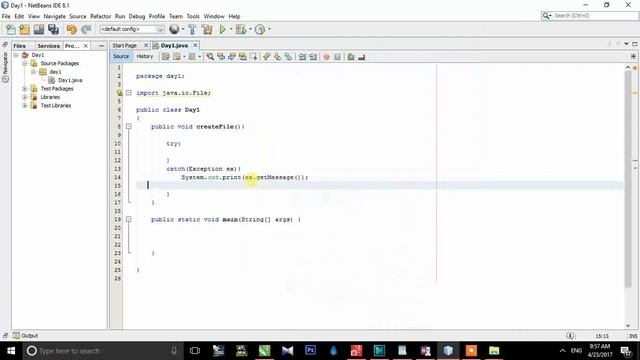Collapse the Source Packages node

25,63
